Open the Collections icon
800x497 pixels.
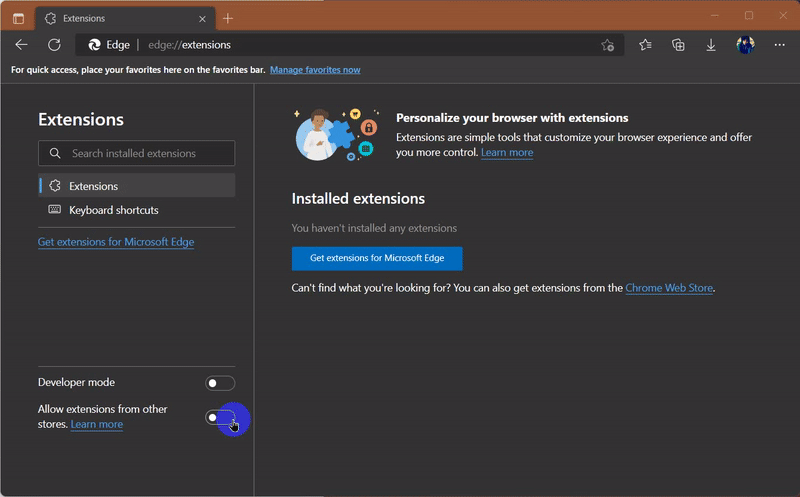pos(678,45)
